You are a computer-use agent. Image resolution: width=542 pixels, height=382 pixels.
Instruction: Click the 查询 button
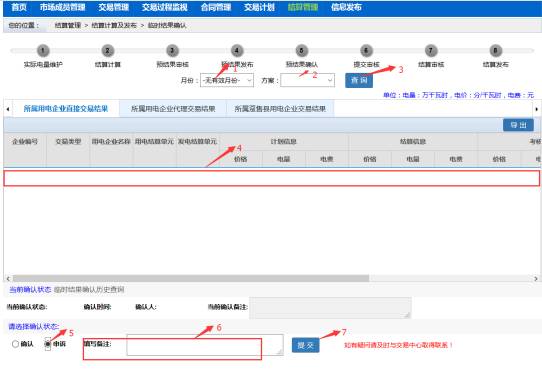(359, 81)
